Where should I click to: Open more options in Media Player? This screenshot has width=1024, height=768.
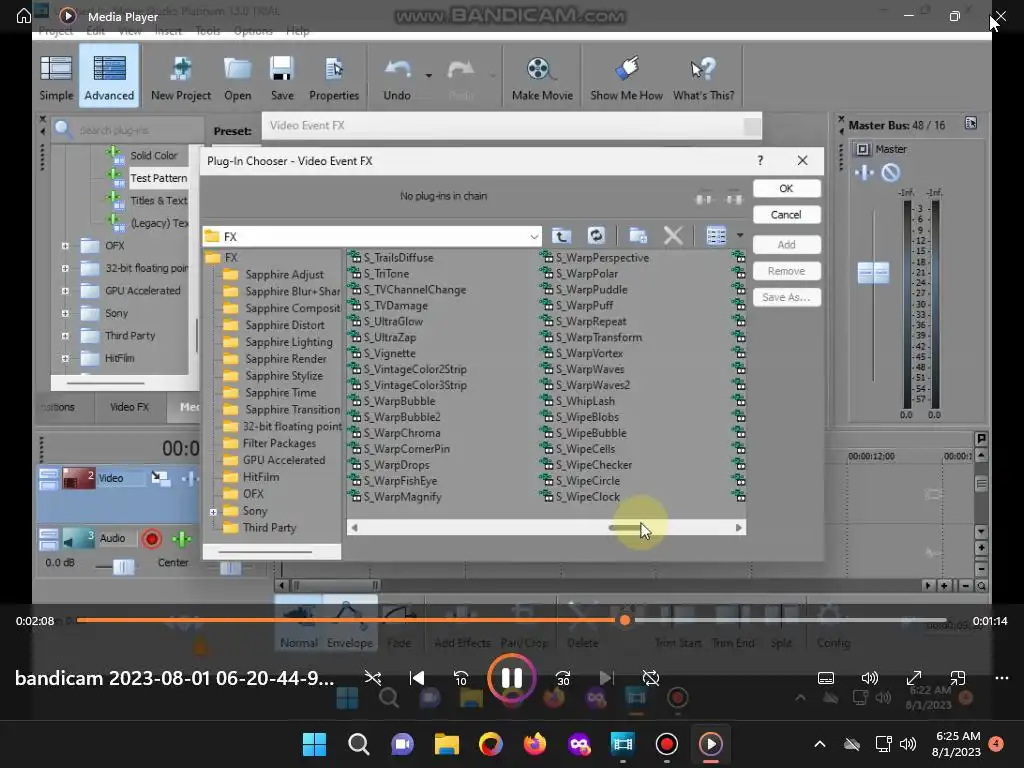click(1002, 679)
